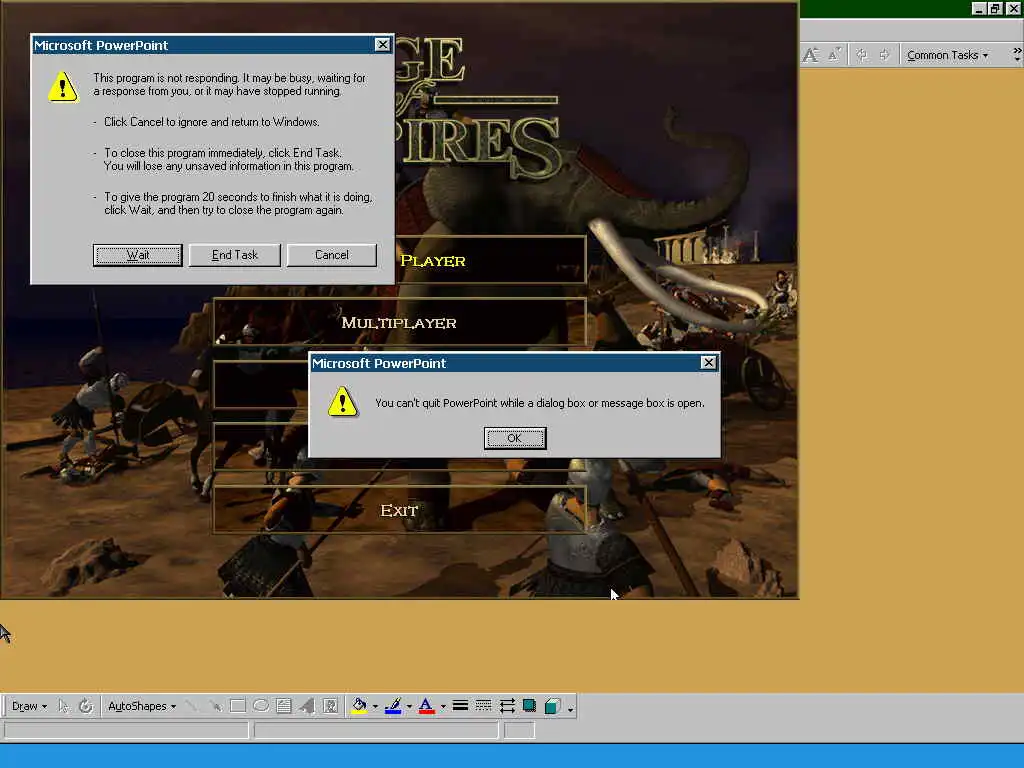
Task: Open the AutoShapes menu
Action: tap(141, 706)
